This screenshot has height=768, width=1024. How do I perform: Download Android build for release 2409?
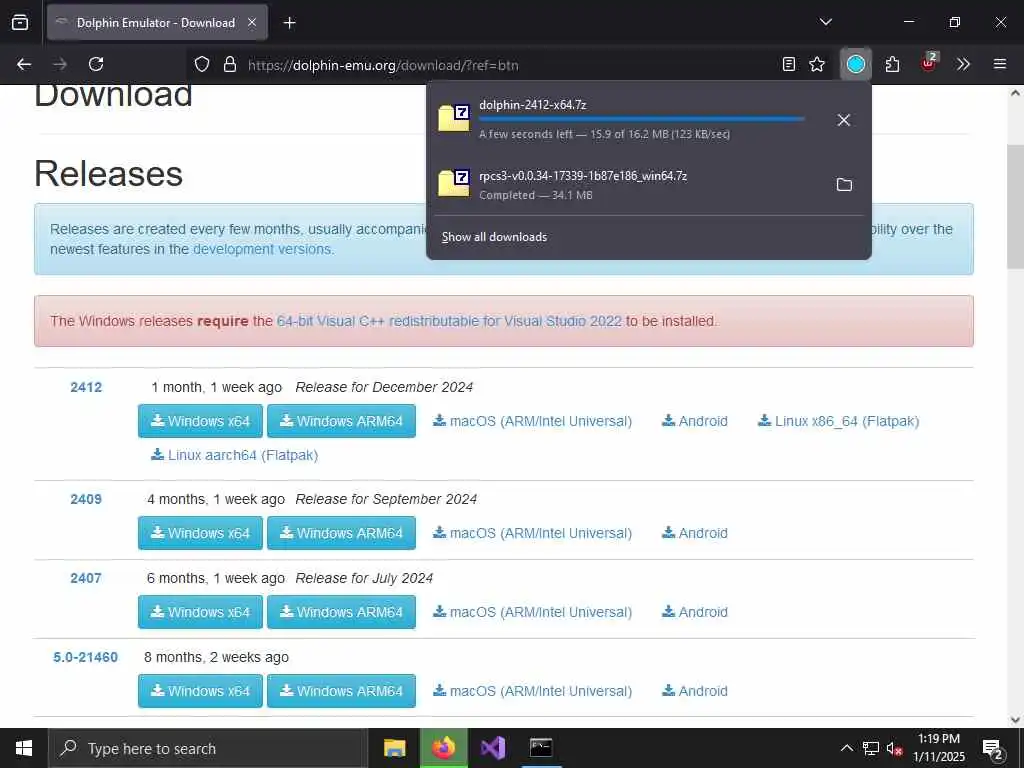pyautogui.click(x=695, y=533)
